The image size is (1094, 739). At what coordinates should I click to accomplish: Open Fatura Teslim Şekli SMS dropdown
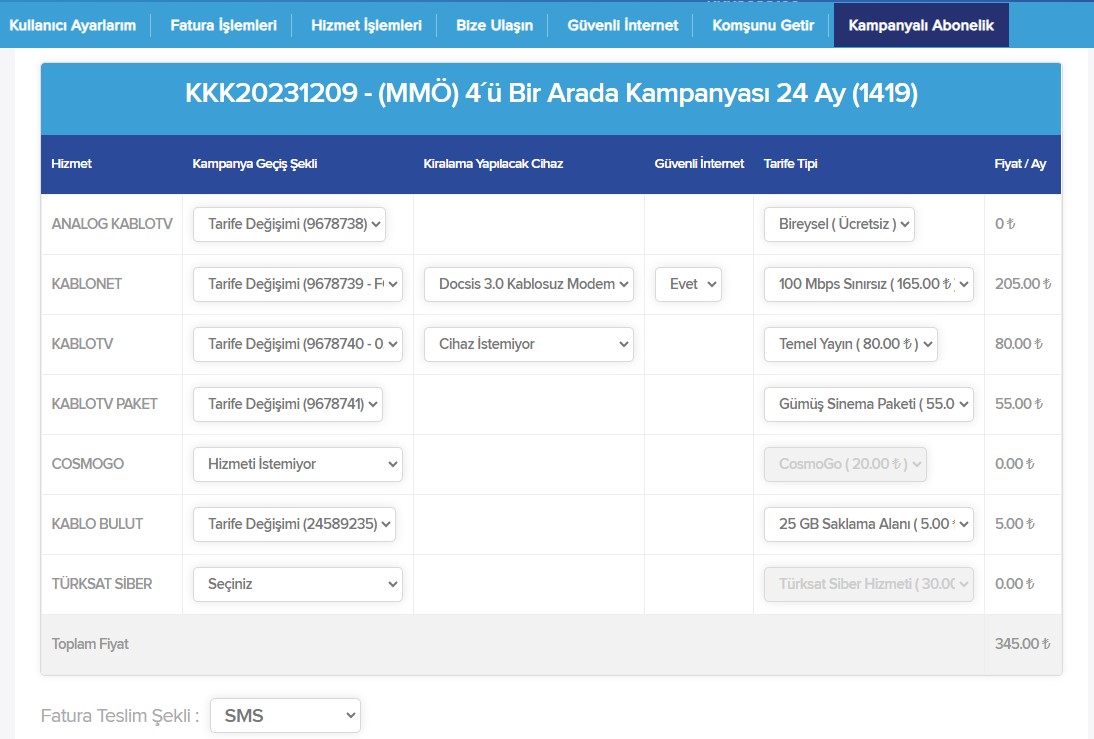(285, 715)
